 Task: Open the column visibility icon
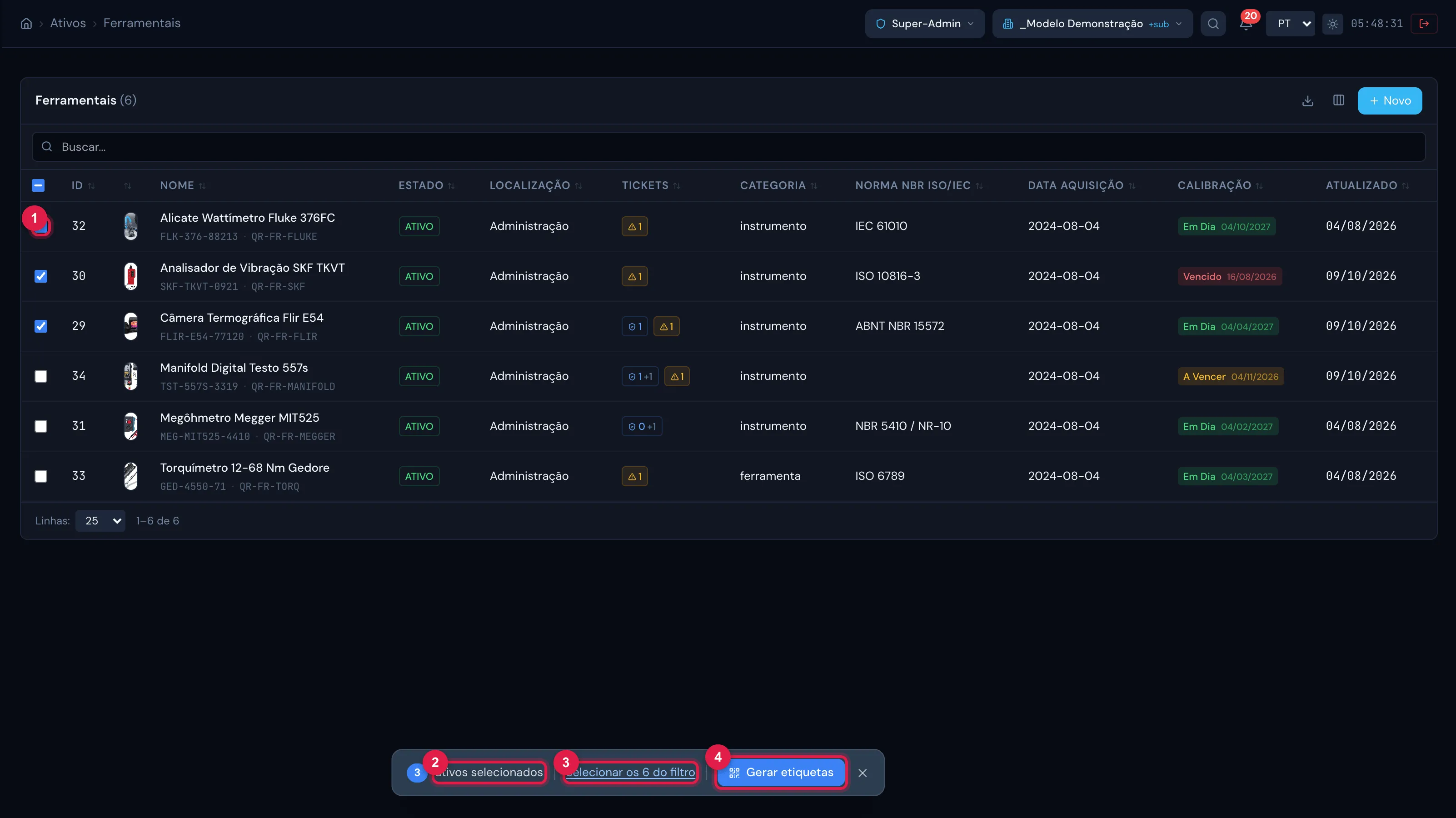1338,100
